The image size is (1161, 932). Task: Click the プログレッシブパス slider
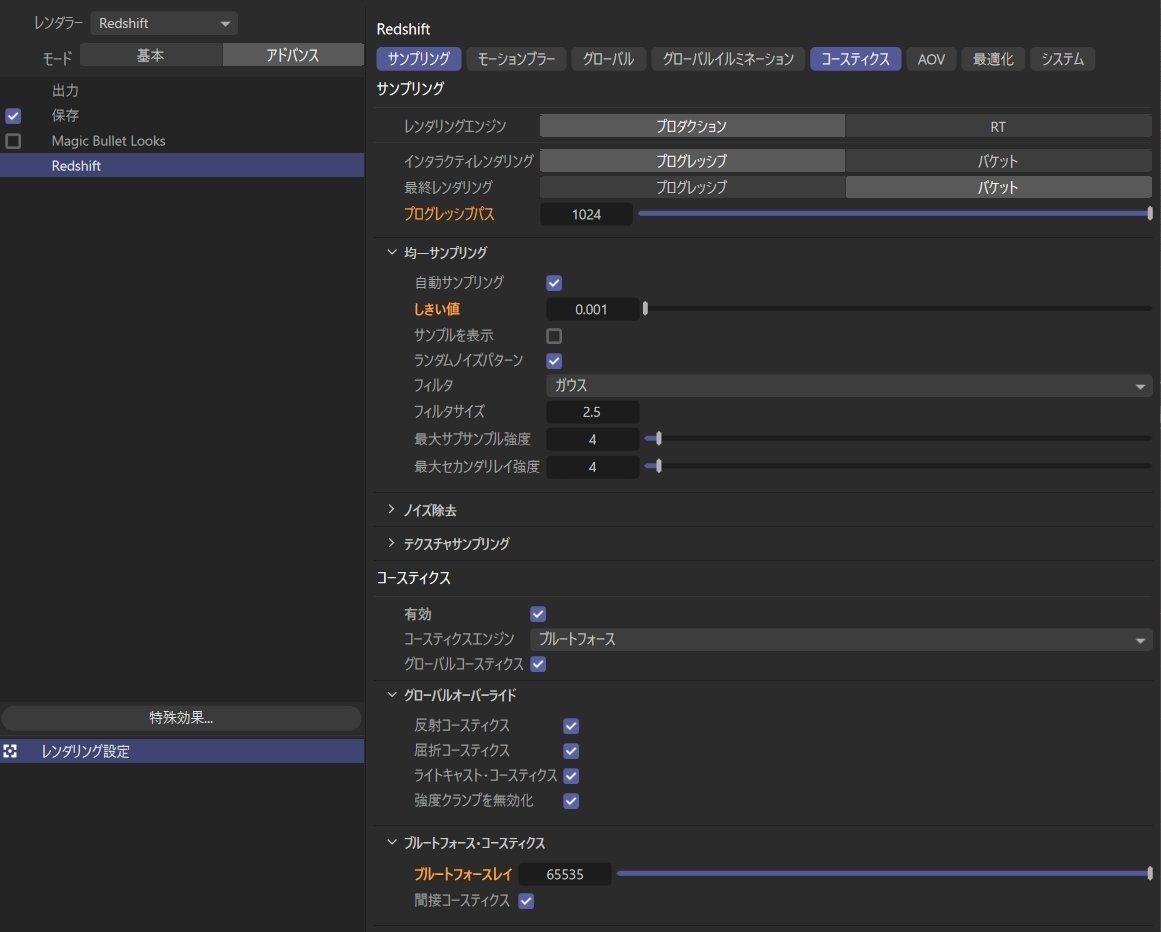pyautogui.click(x=894, y=213)
